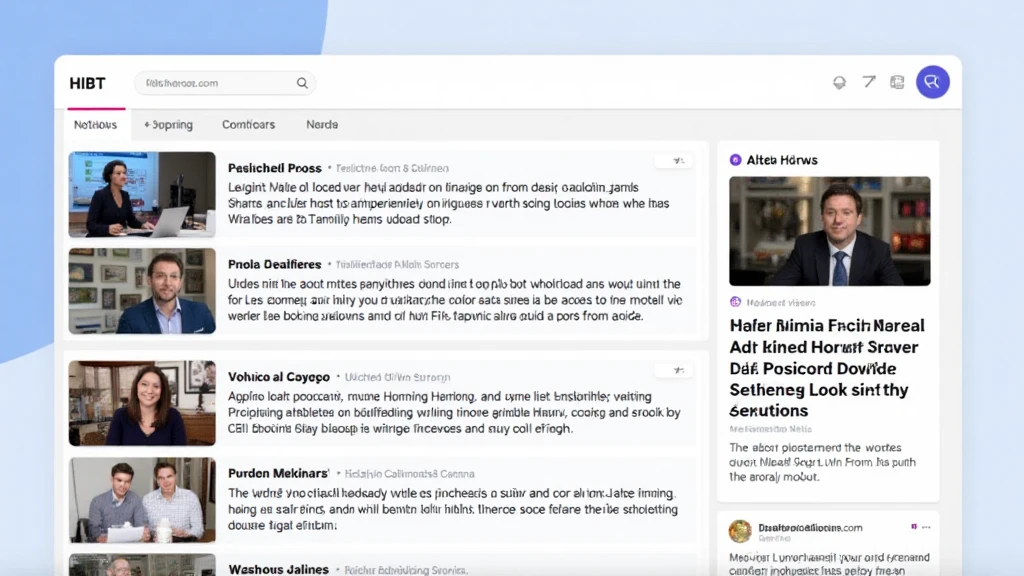Open the Paslichell Pross thumbnail image
Image resolution: width=1024 pixels, height=576 pixels.
point(142,195)
